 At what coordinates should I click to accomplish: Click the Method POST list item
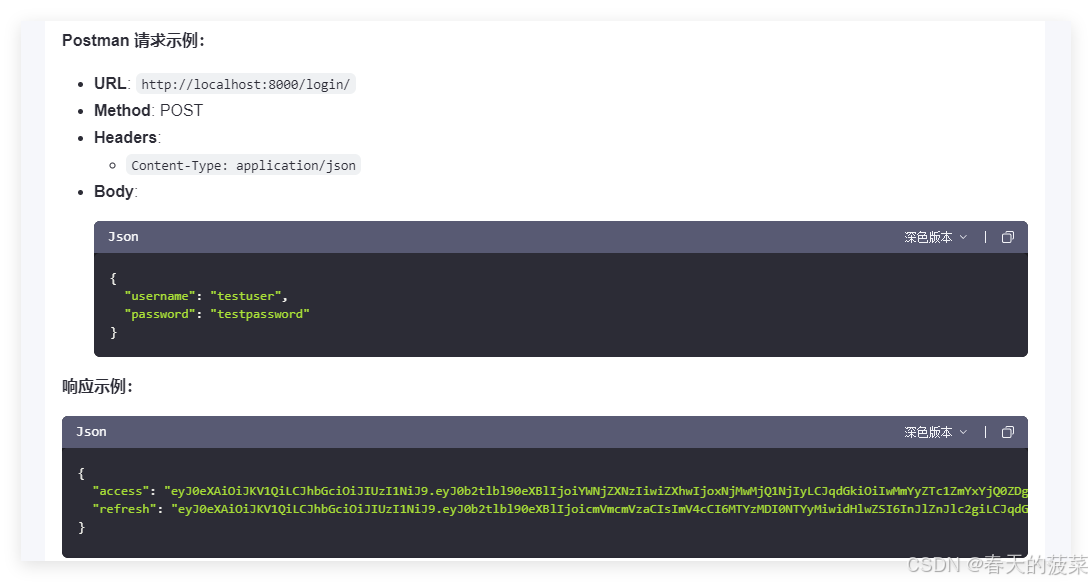(148, 111)
